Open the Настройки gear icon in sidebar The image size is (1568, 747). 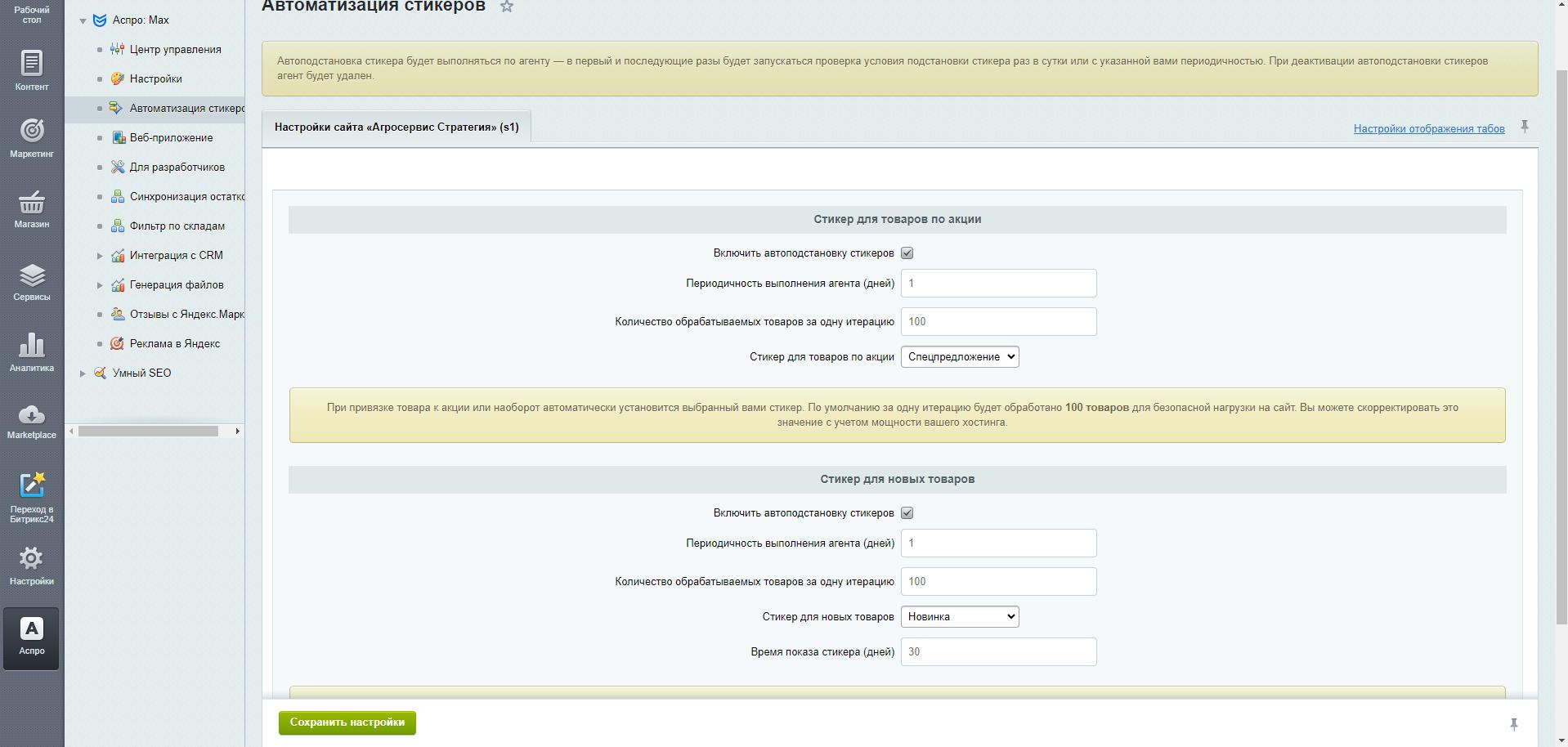tap(31, 559)
